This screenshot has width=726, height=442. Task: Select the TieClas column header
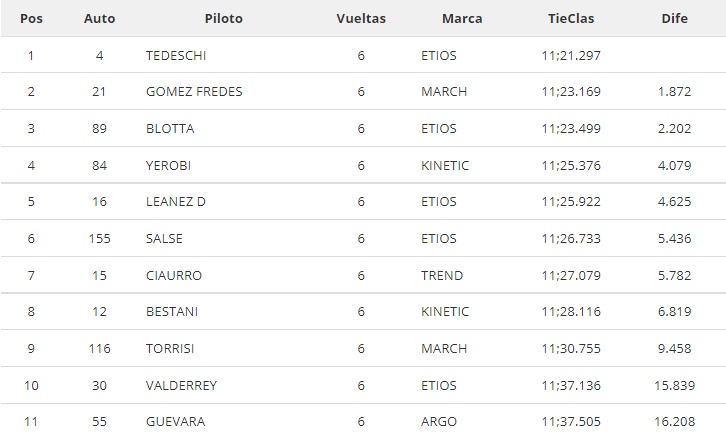(571, 19)
